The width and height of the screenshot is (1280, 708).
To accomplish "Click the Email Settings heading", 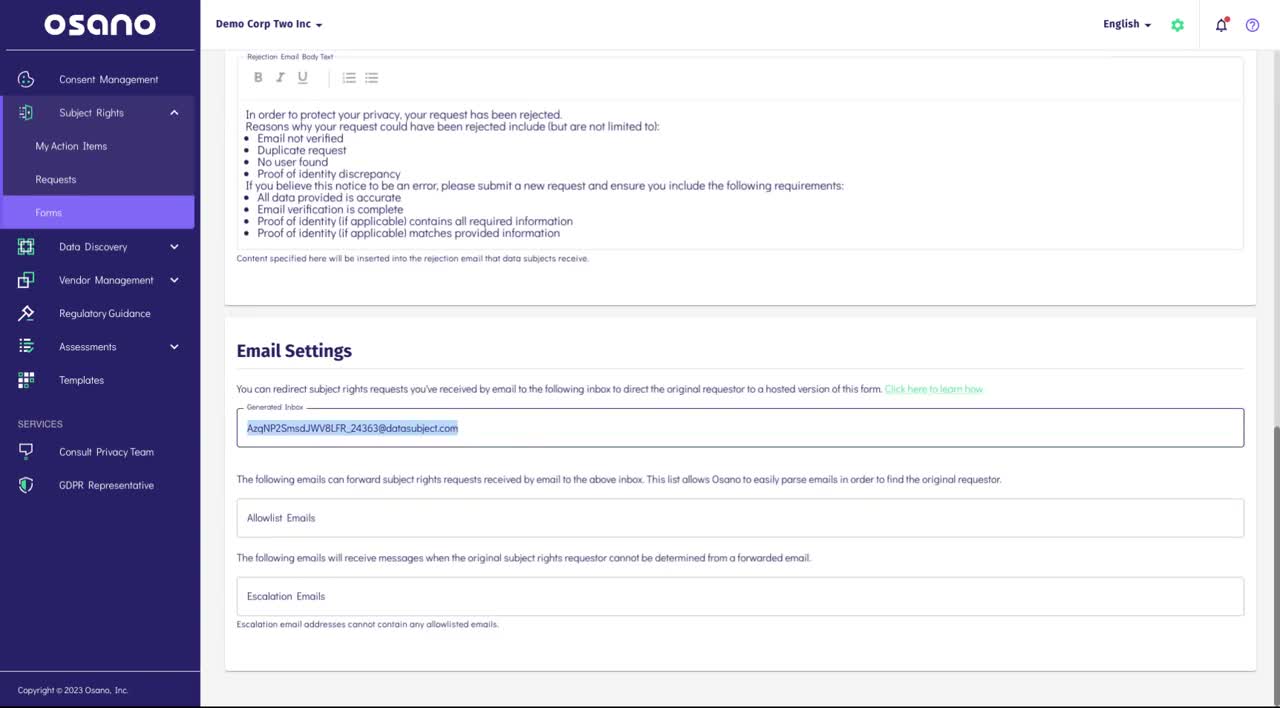I will coord(294,351).
